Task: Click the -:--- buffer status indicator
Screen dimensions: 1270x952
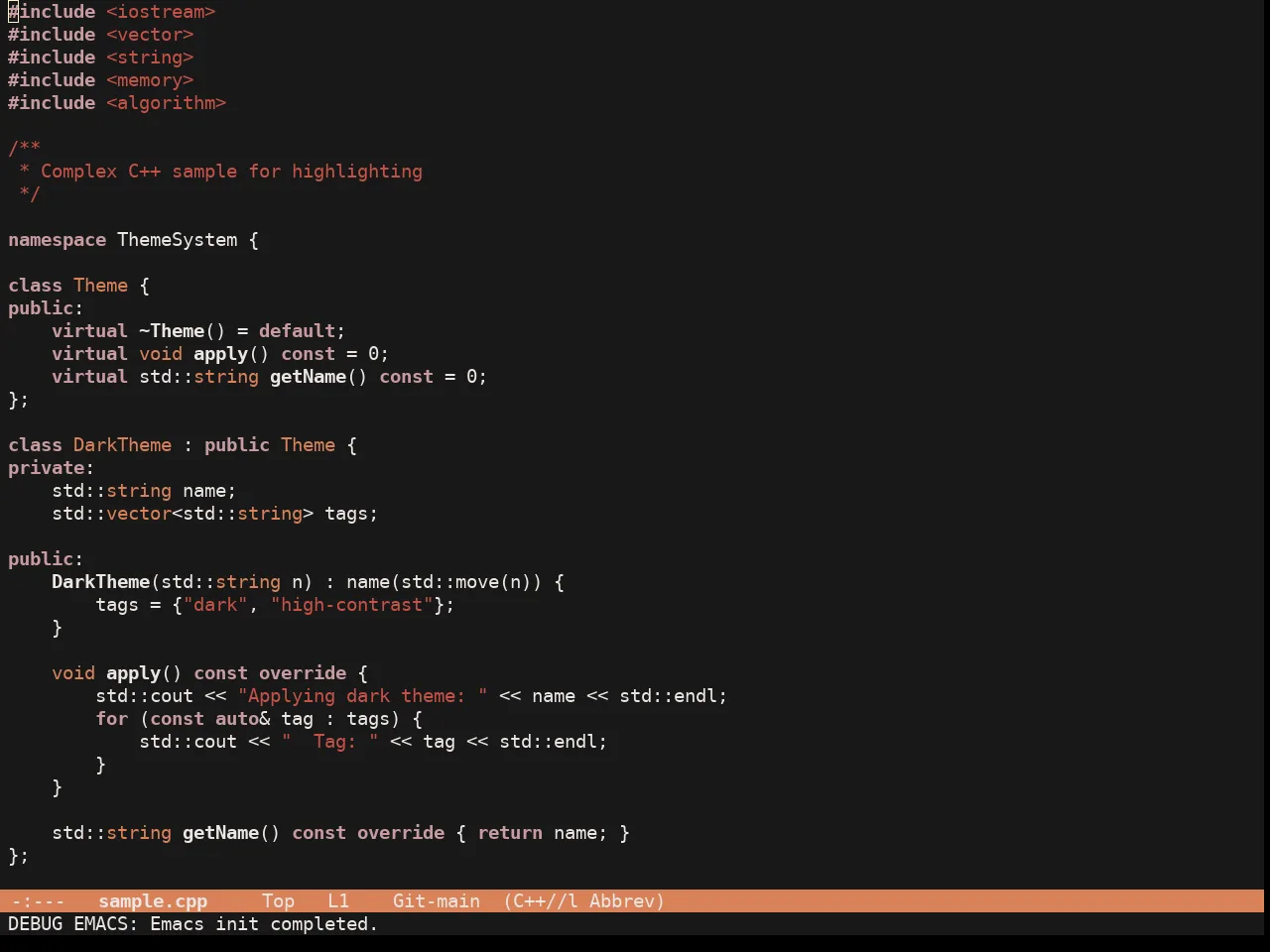Action: tap(38, 901)
